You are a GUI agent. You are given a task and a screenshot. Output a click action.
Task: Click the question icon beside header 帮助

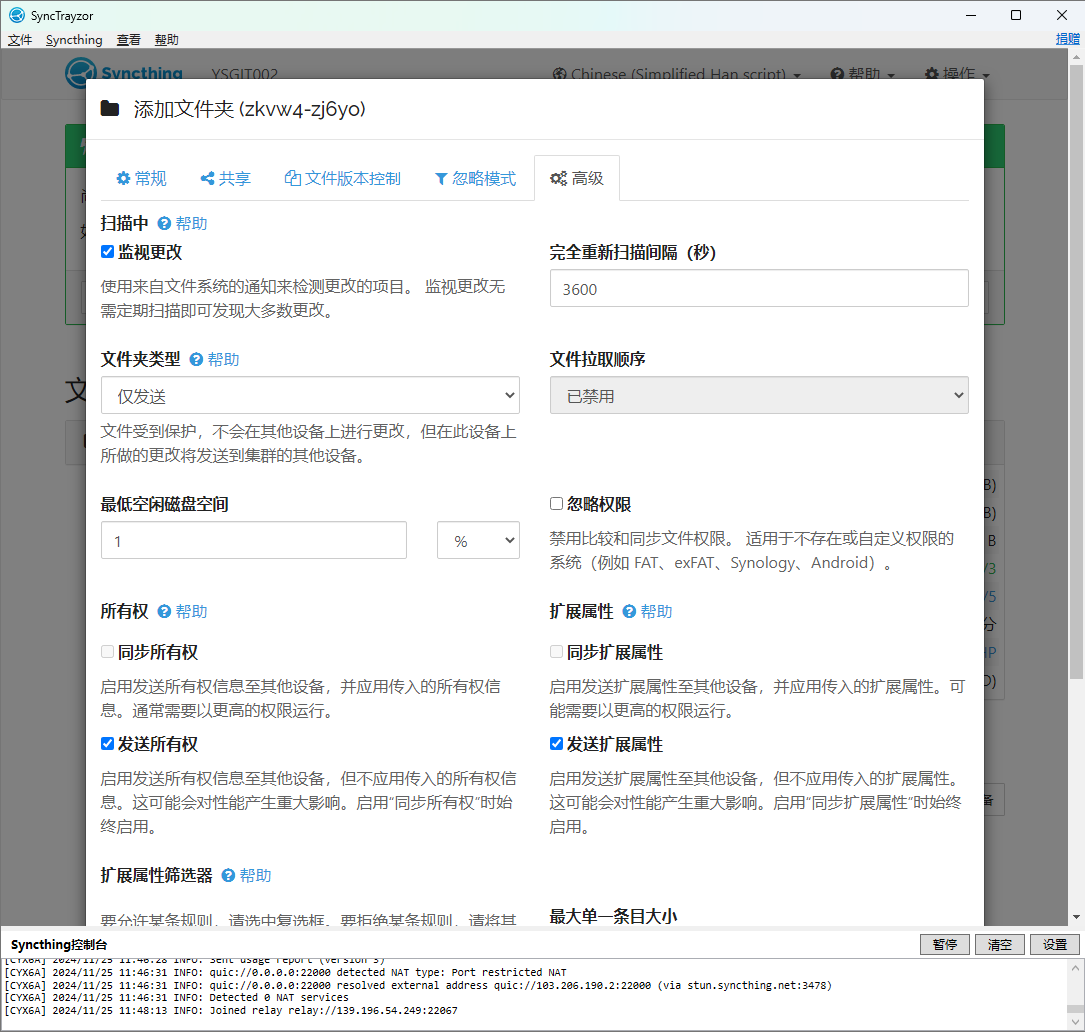pyautogui.click(x=837, y=74)
